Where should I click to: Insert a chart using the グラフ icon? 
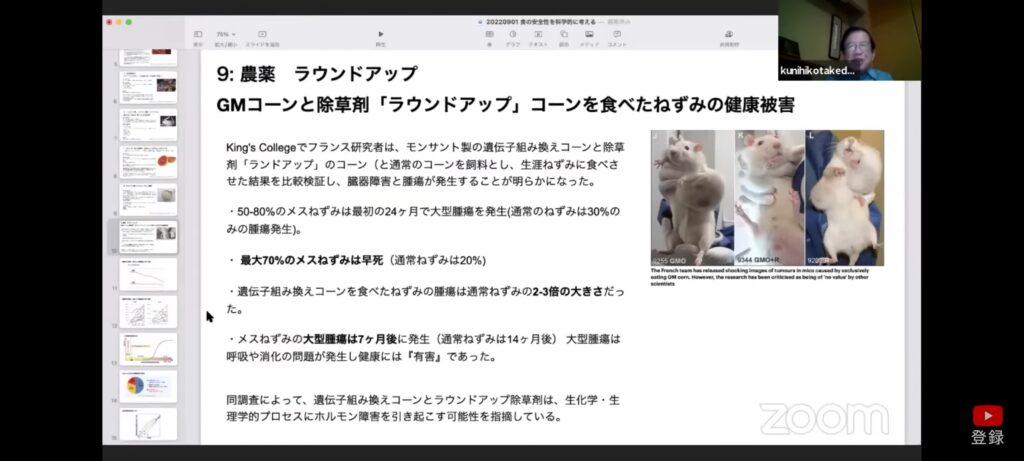coord(513,37)
